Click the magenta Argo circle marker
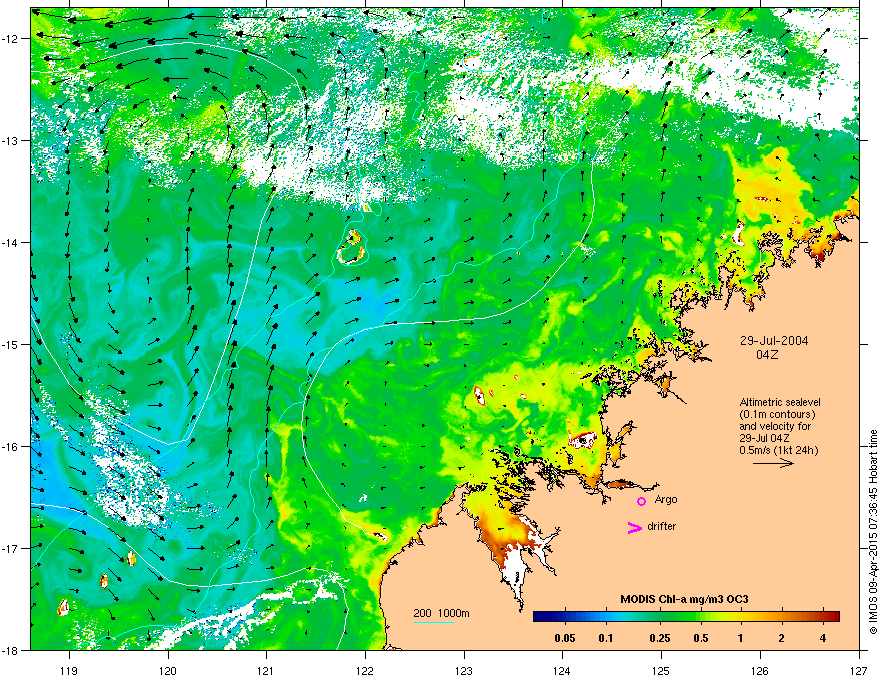Image resolution: width=880 pixels, height=680 pixels. [x=641, y=501]
